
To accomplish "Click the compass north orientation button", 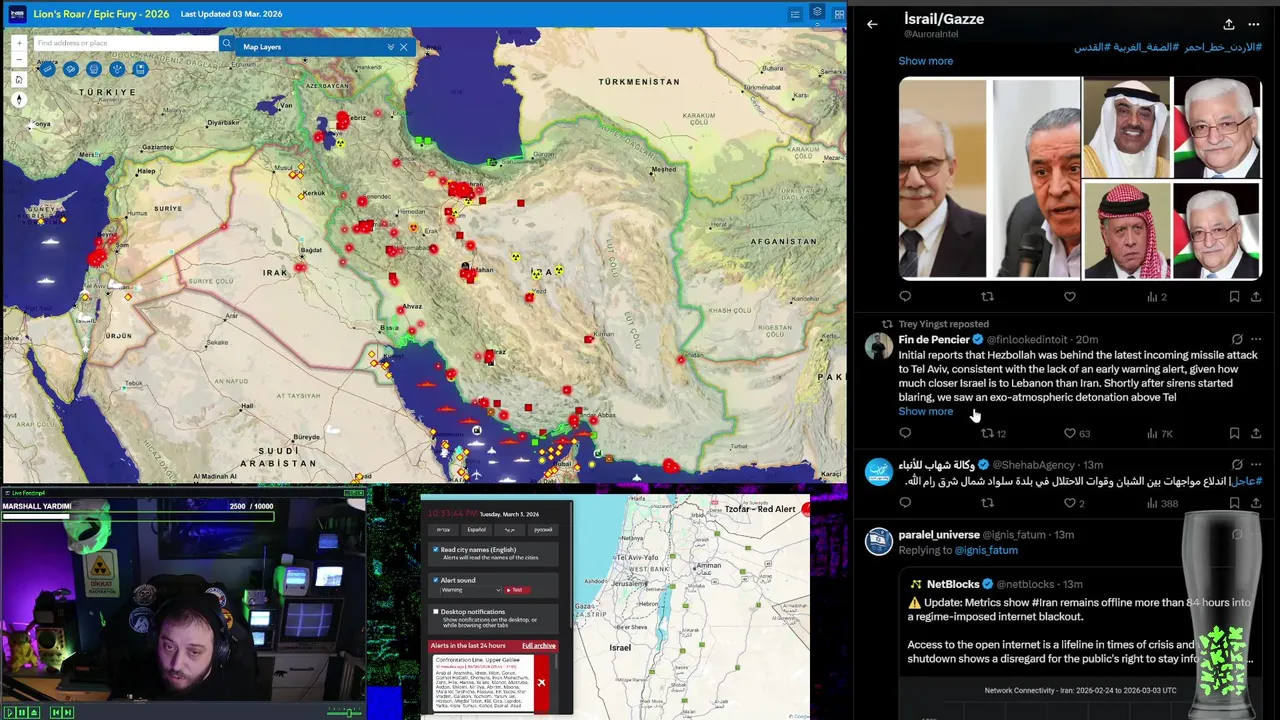I will point(19,100).
